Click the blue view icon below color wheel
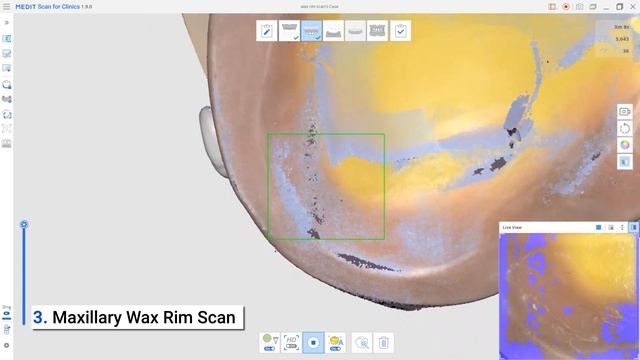Screen dimensions: 640x360 point(624,162)
